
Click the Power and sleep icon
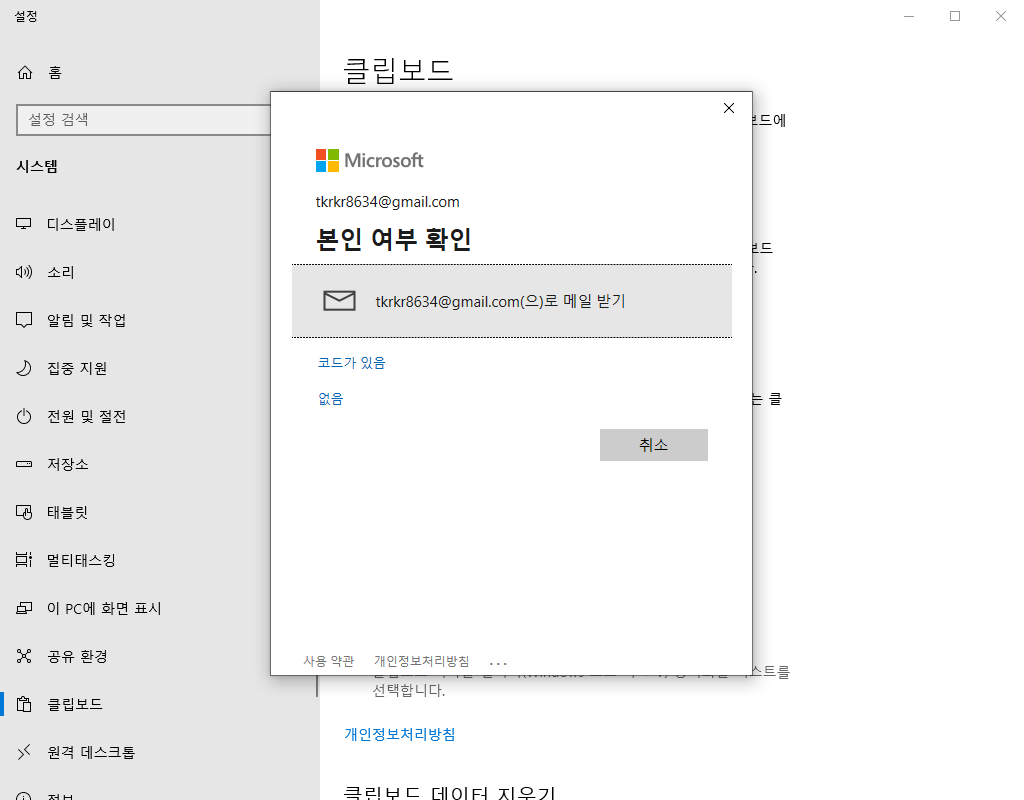[24, 416]
